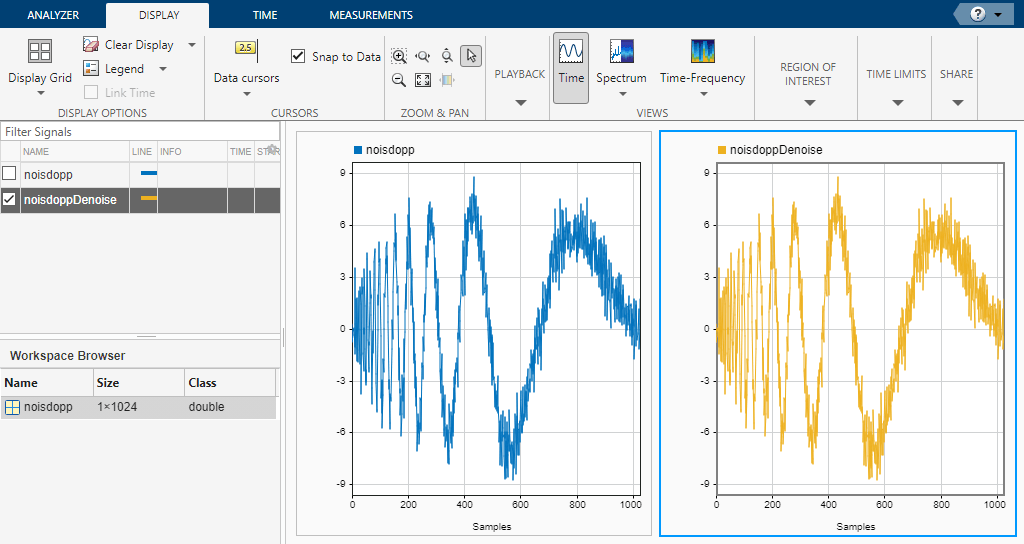Viewport: 1024px width, 544px height.
Task: Toggle the Snap to Data checkbox
Action: [298, 56]
